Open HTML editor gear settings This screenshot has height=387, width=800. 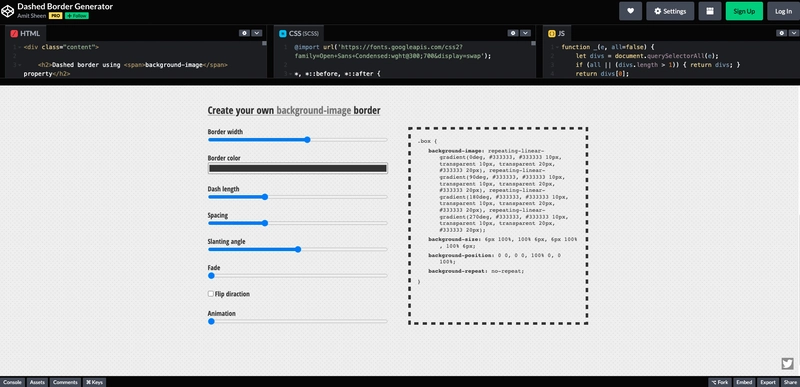click(x=244, y=33)
